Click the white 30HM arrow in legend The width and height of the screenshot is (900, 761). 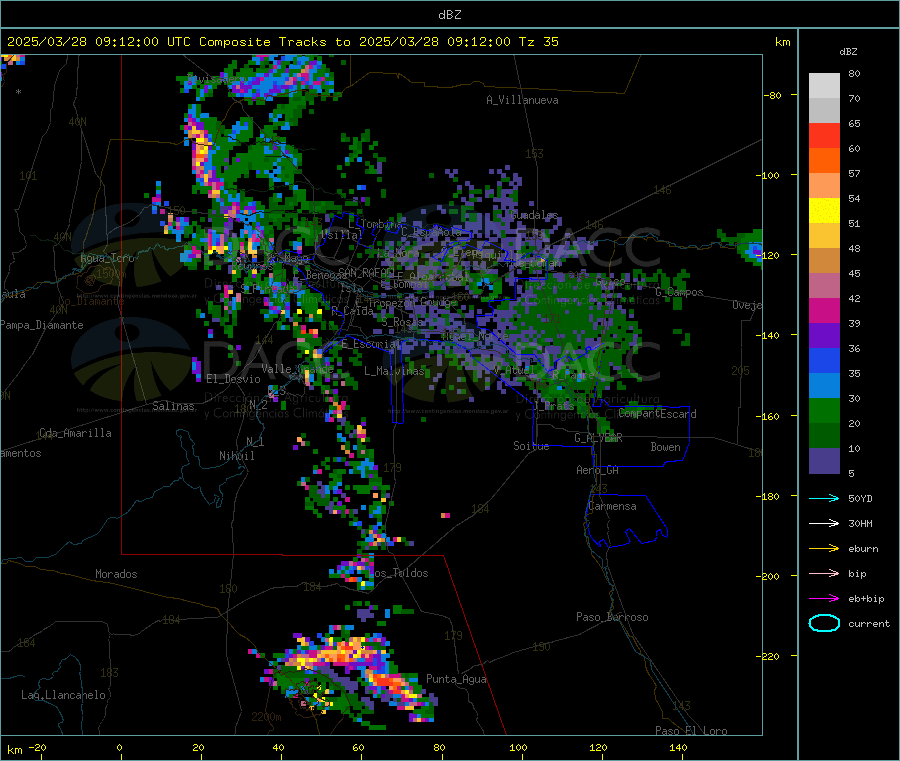pos(824,523)
